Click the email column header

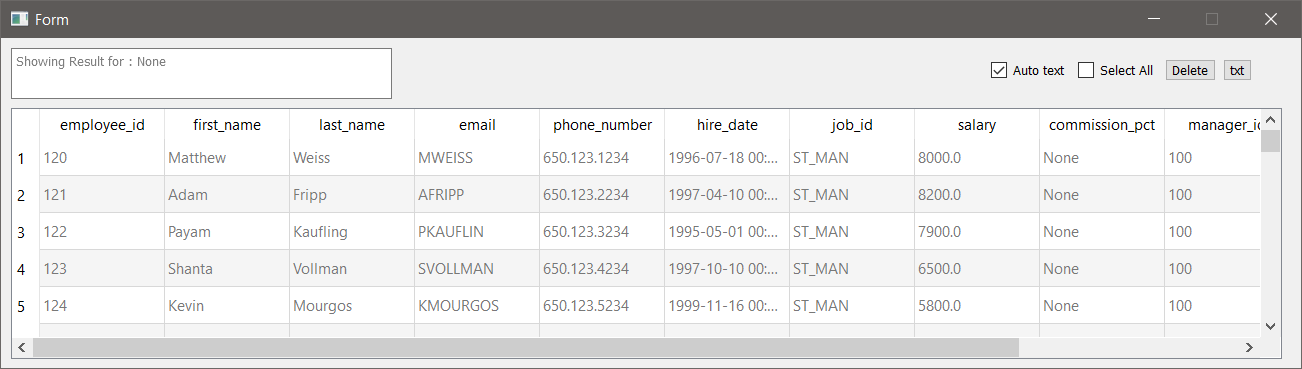(477, 125)
